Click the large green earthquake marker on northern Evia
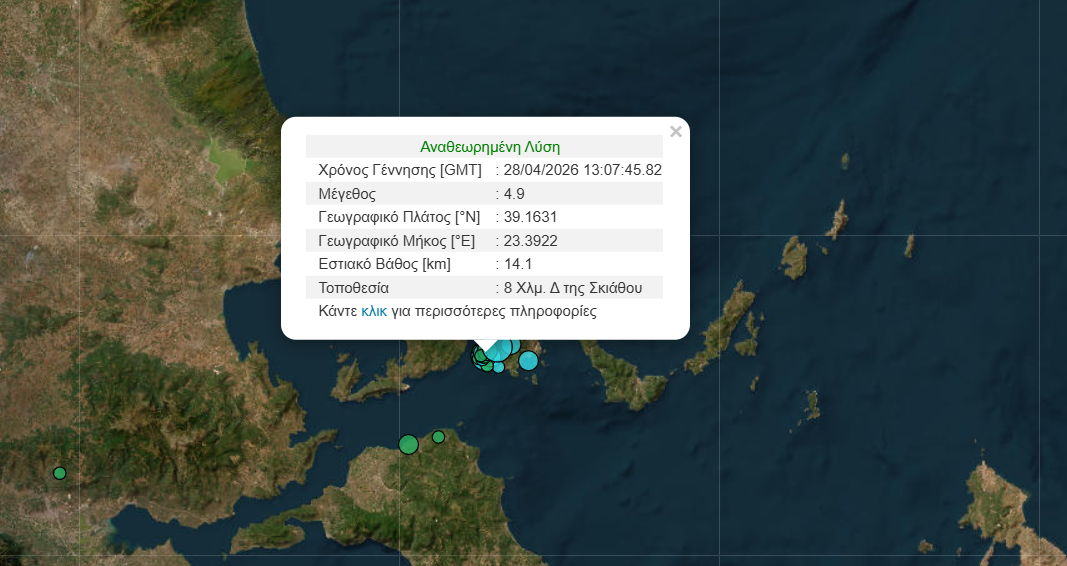Viewport: 1067px width, 566px height. coord(408,444)
